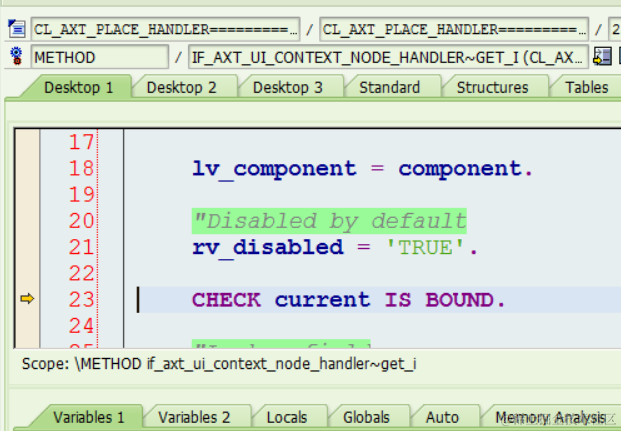Open the Standard tab
Image resolution: width=621 pixels, height=431 pixels.
tap(389, 87)
